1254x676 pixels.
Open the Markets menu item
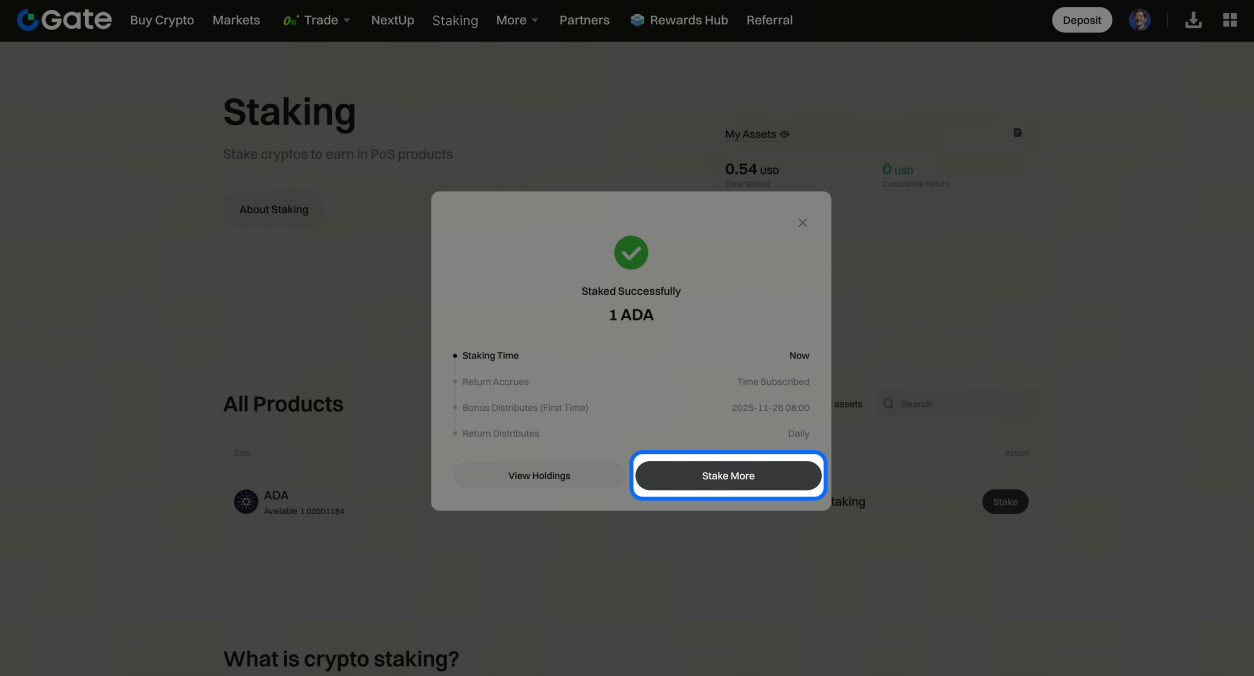pyautogui.click(x=236, y=20)
